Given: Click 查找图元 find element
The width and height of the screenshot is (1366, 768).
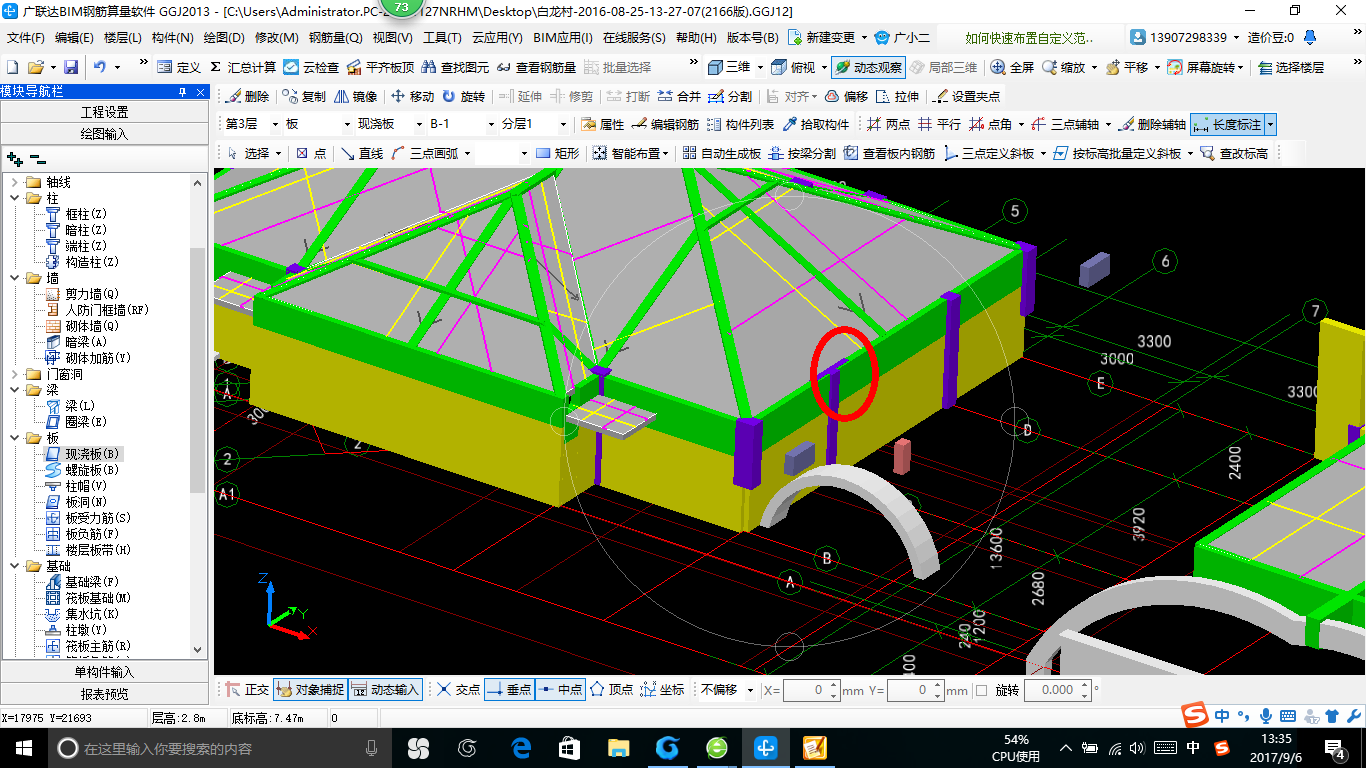Looking at the screenshot, I should point(455,67).
